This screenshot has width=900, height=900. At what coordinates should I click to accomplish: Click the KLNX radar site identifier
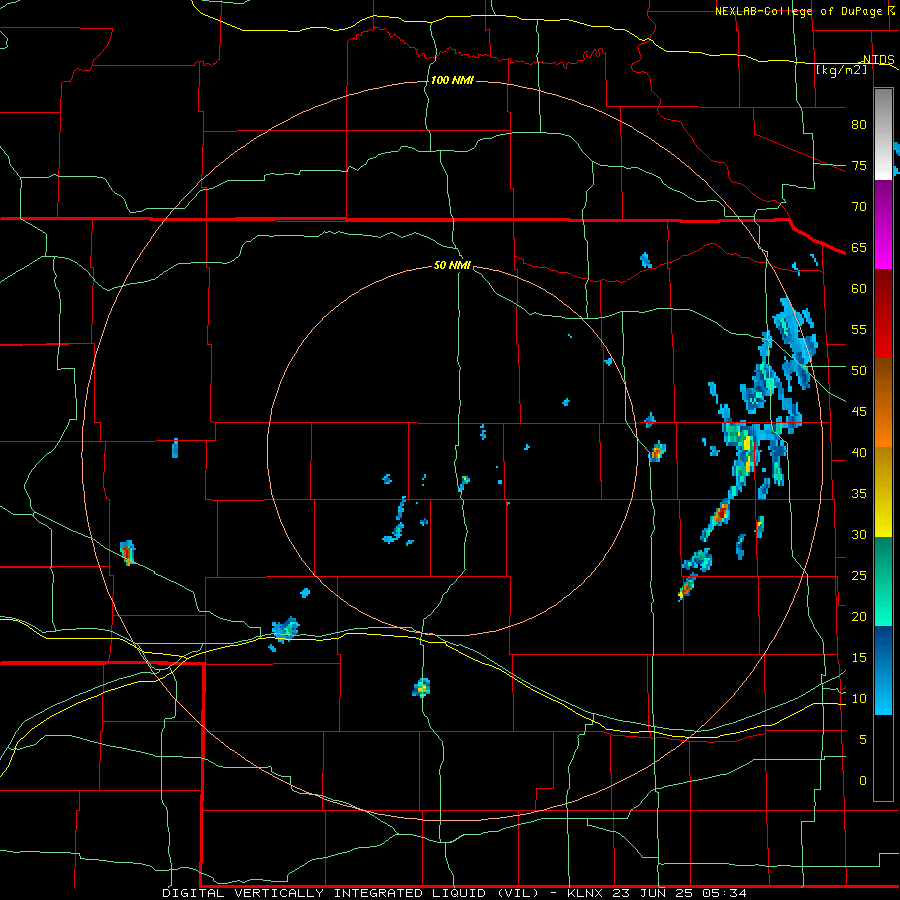(587, 893)
